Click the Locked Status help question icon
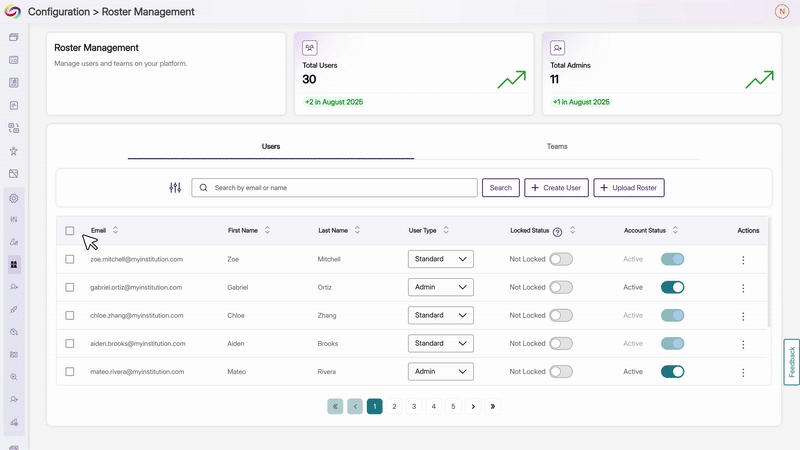The image size is (800, 450). click(x=557, y=231)
